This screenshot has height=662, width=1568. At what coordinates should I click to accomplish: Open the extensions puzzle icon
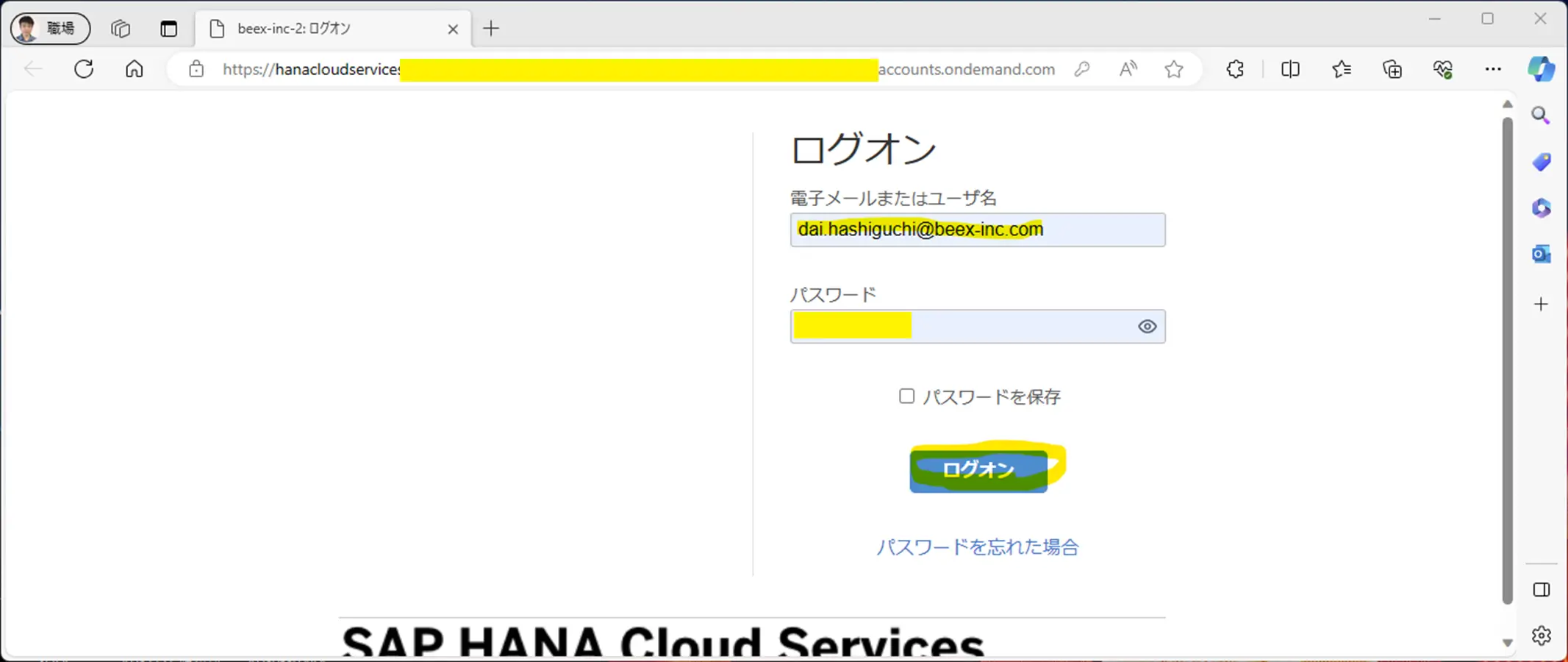click(1235, 69)
